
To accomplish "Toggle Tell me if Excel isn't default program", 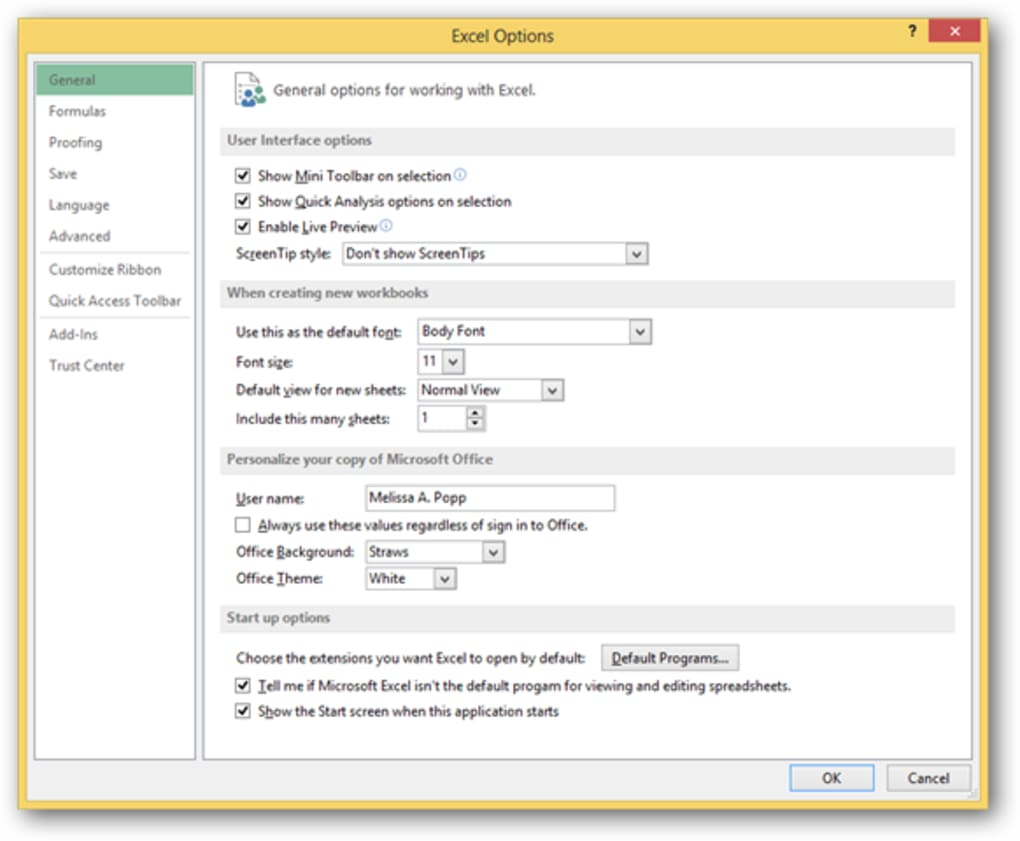I will [x=243, y=686].
